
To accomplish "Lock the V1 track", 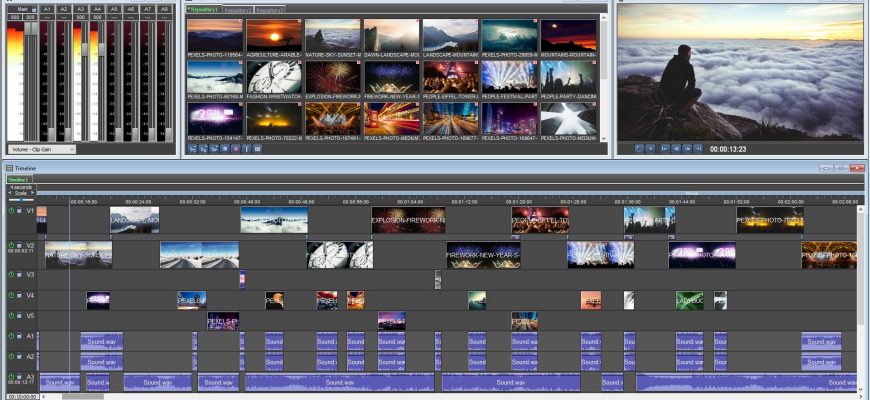I will click(19, 211).
